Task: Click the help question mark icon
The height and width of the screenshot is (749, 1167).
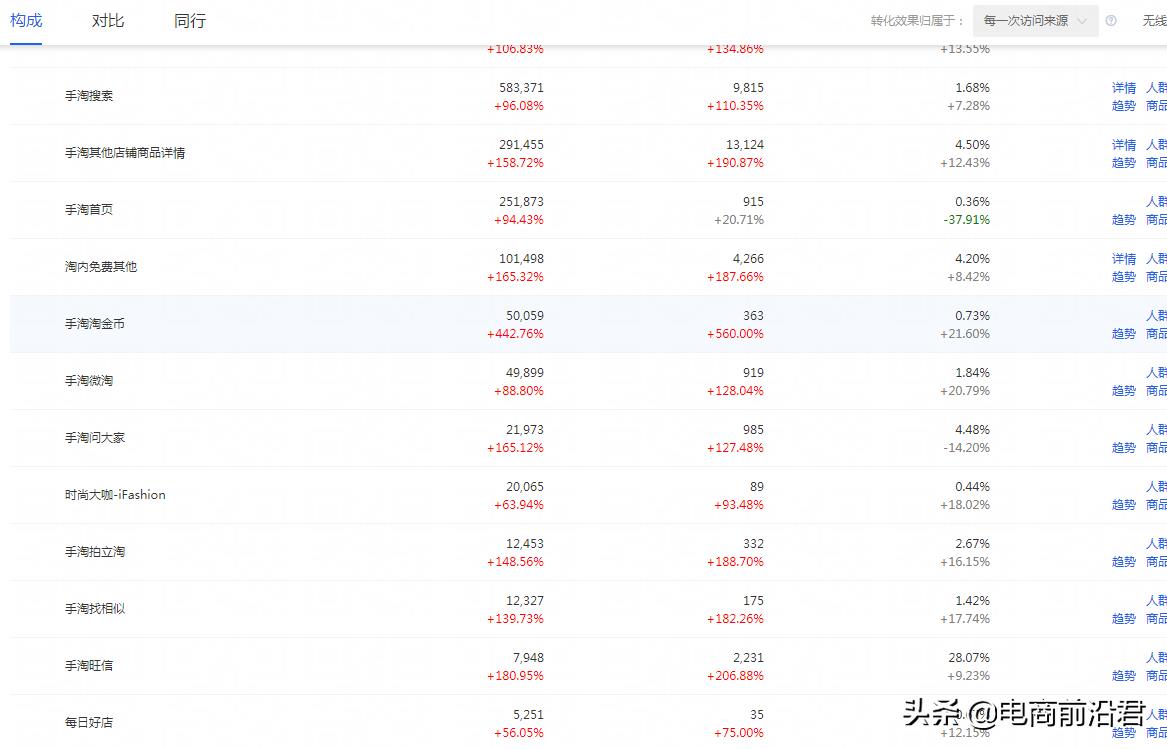Action: pyautogui.click(x=1111, y=21)
